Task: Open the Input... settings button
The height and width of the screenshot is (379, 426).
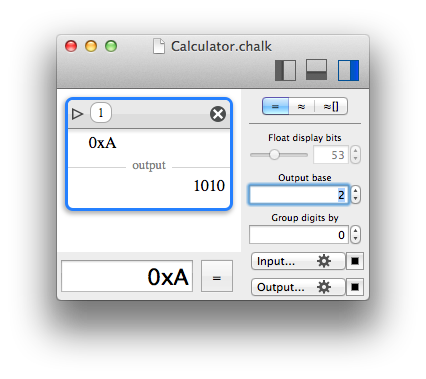Action: pyautogui.click(x=298, y=261)
